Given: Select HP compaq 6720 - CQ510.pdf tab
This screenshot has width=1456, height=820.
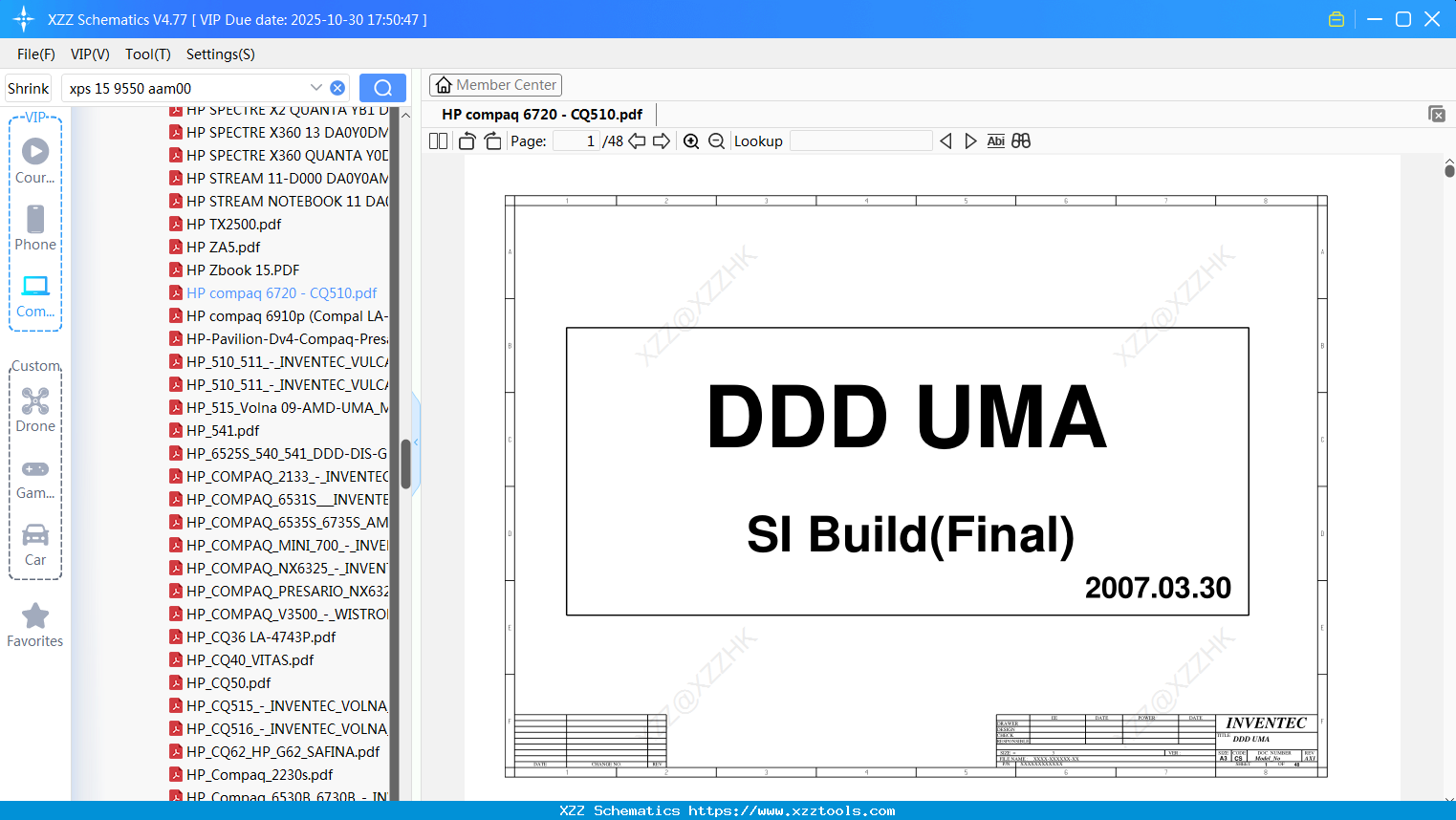Looking at the screenshot, I should (542, 114).
